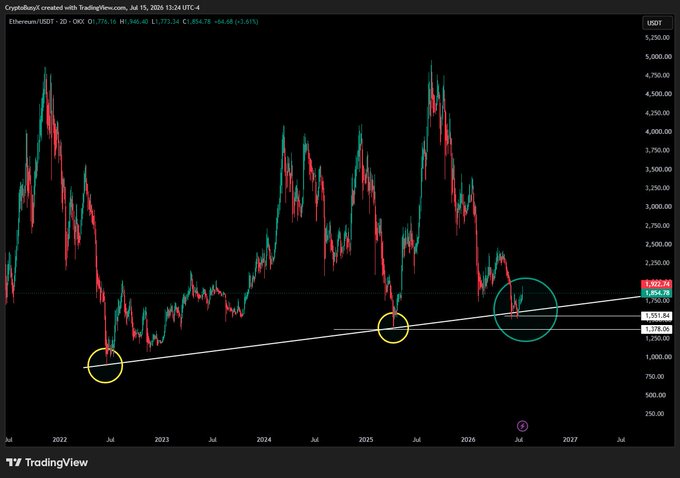Click the 3,750.00 price axis label
This screenshot has height=478, width=680.
[657, 151]
